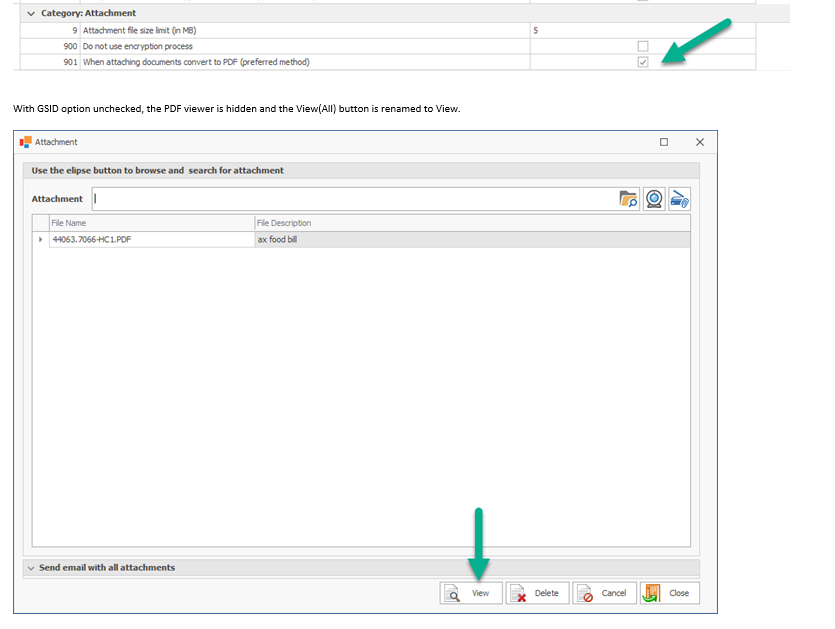This screenshot has height=629, width=835.
Task: Sort by File Description column header
Action: (x=470, y=223)
